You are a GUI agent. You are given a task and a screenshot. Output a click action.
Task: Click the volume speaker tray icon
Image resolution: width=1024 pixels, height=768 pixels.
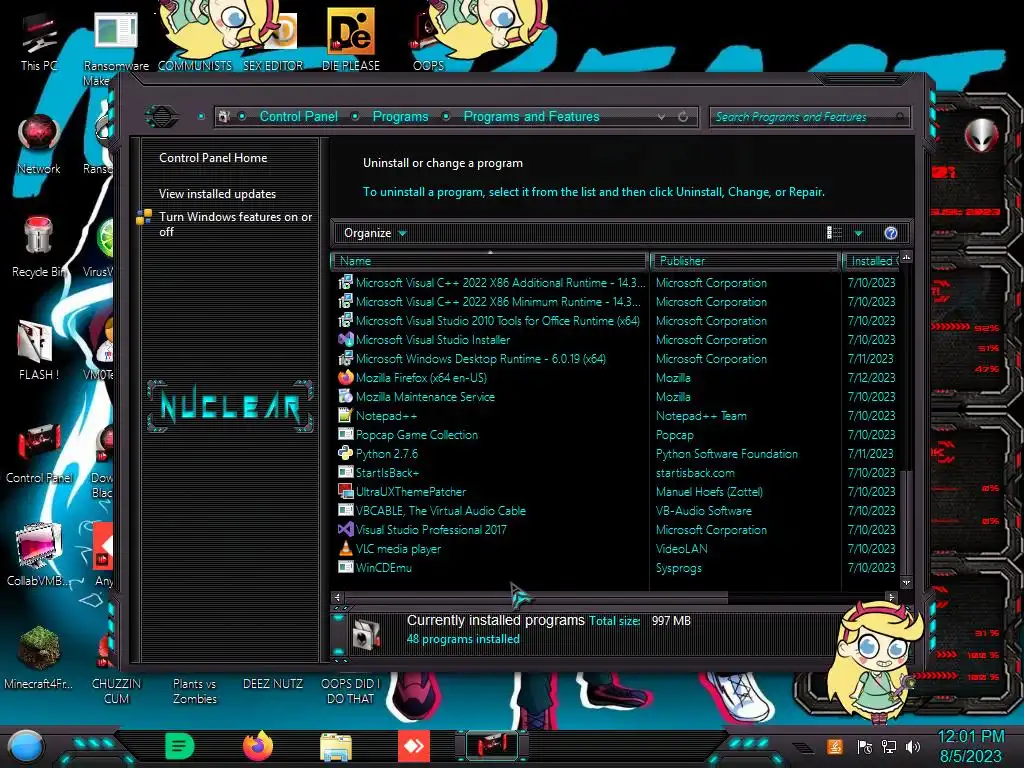913,747
